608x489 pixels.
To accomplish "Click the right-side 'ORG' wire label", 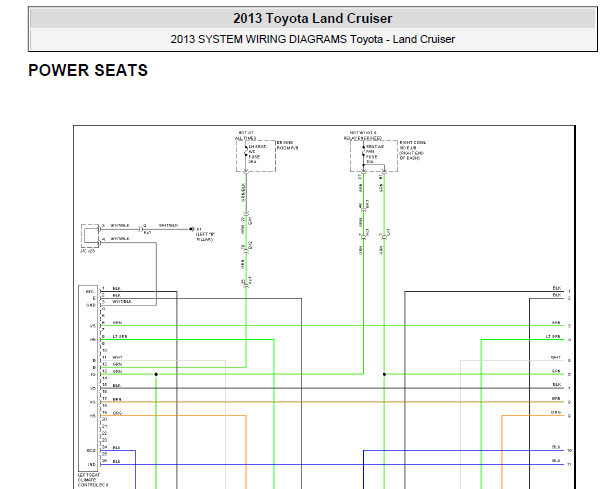I will [x=556, y=412].
